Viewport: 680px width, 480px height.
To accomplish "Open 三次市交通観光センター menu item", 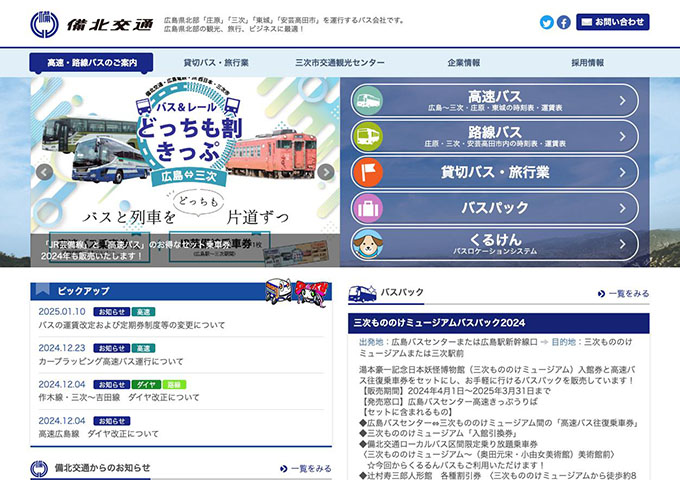I will coord(340,63).
